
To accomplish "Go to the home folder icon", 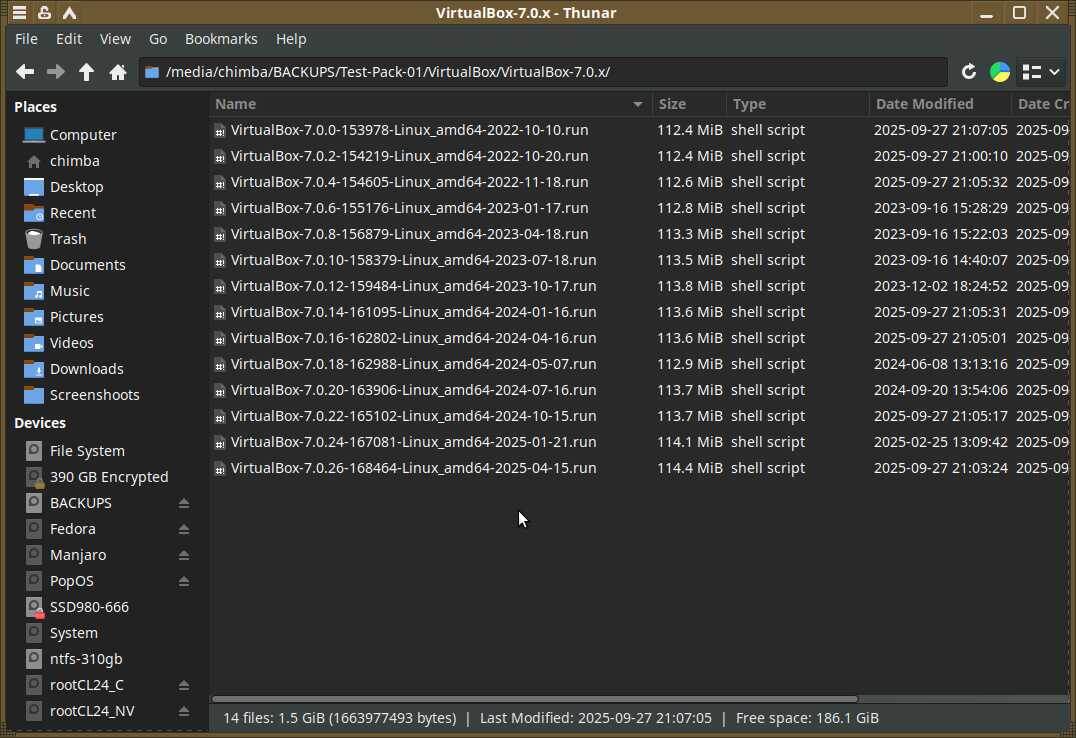I will (x=118, y=71).
